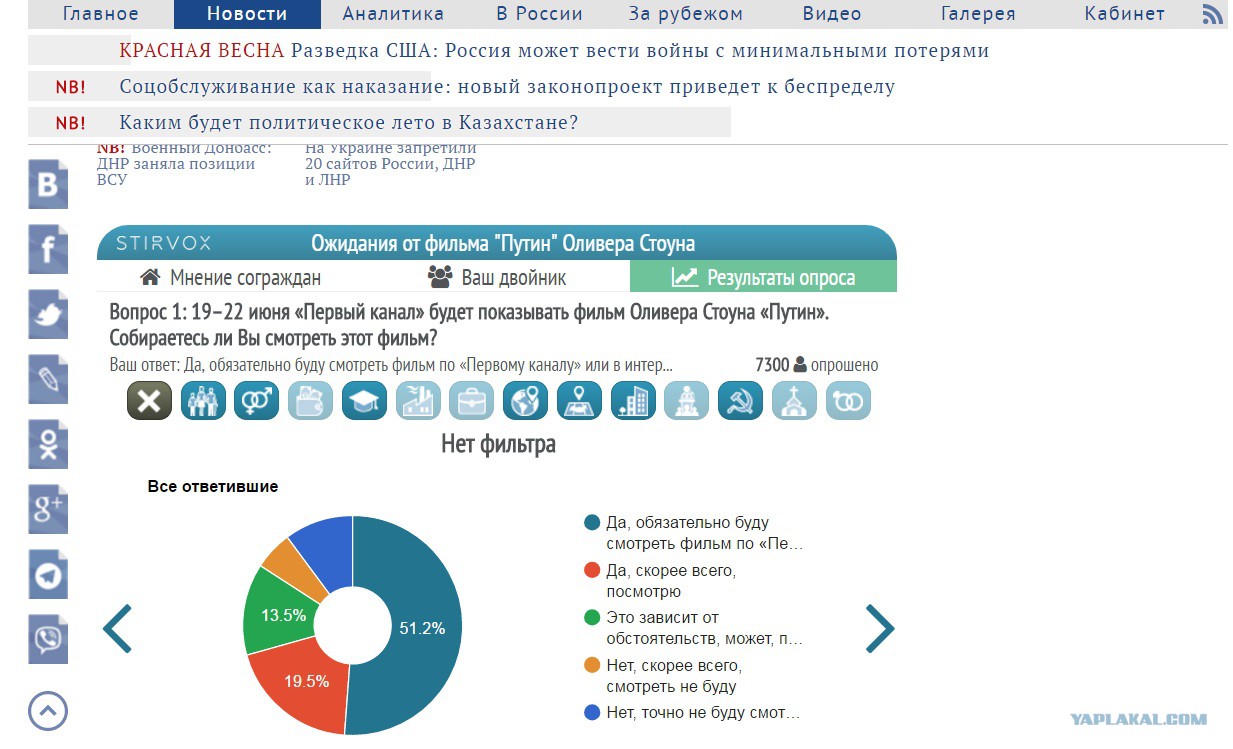Share page on Google Plus

[48, 509]
